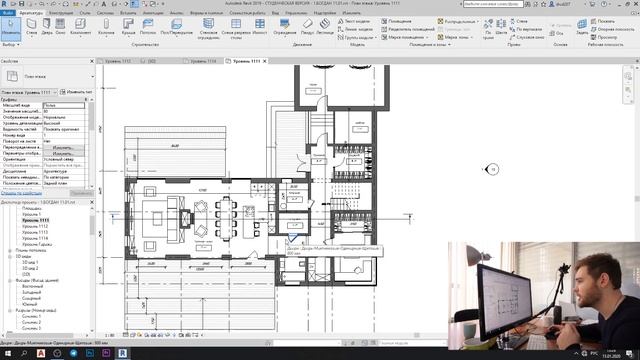This screenshot has height=360, width=640.
Task: Click Изменить тип button in properties
Action: click(76, 92)
